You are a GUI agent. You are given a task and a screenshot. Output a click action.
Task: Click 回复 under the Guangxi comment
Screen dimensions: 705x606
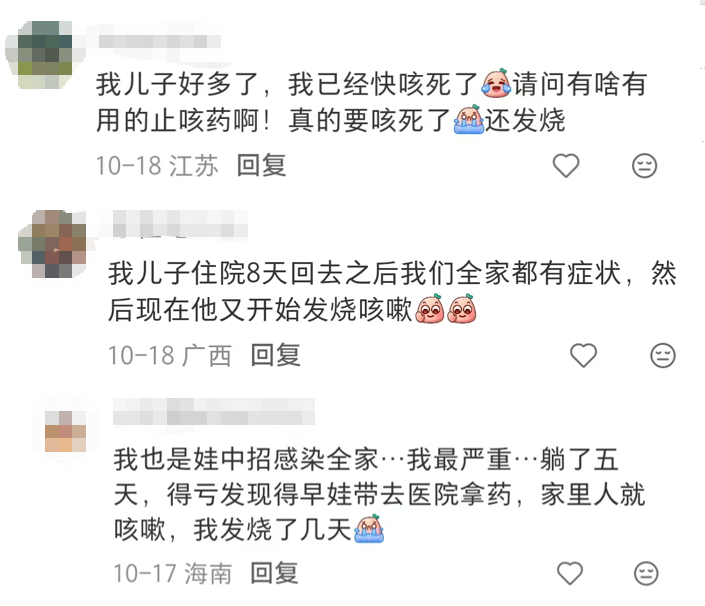pos(275,355)
